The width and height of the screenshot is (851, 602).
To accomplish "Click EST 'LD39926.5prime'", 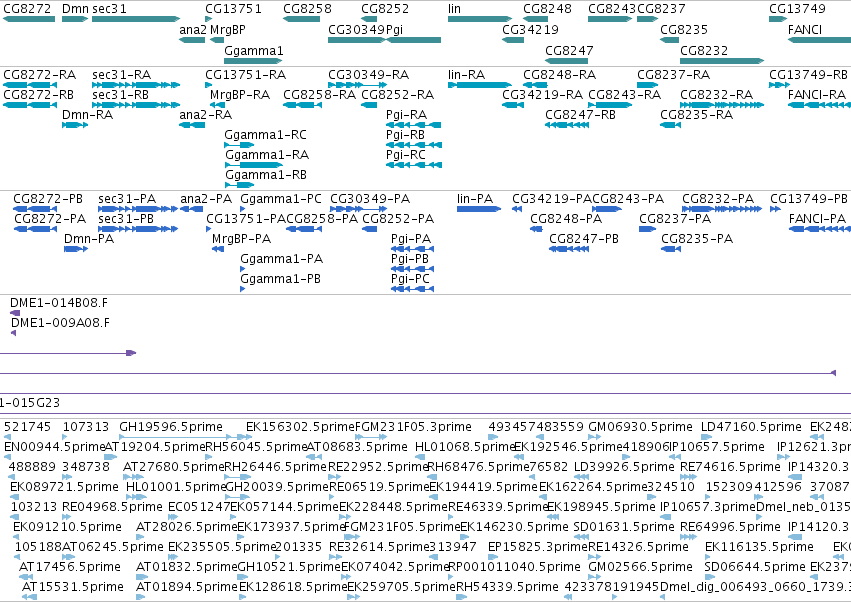I will (x=624, y=467).
